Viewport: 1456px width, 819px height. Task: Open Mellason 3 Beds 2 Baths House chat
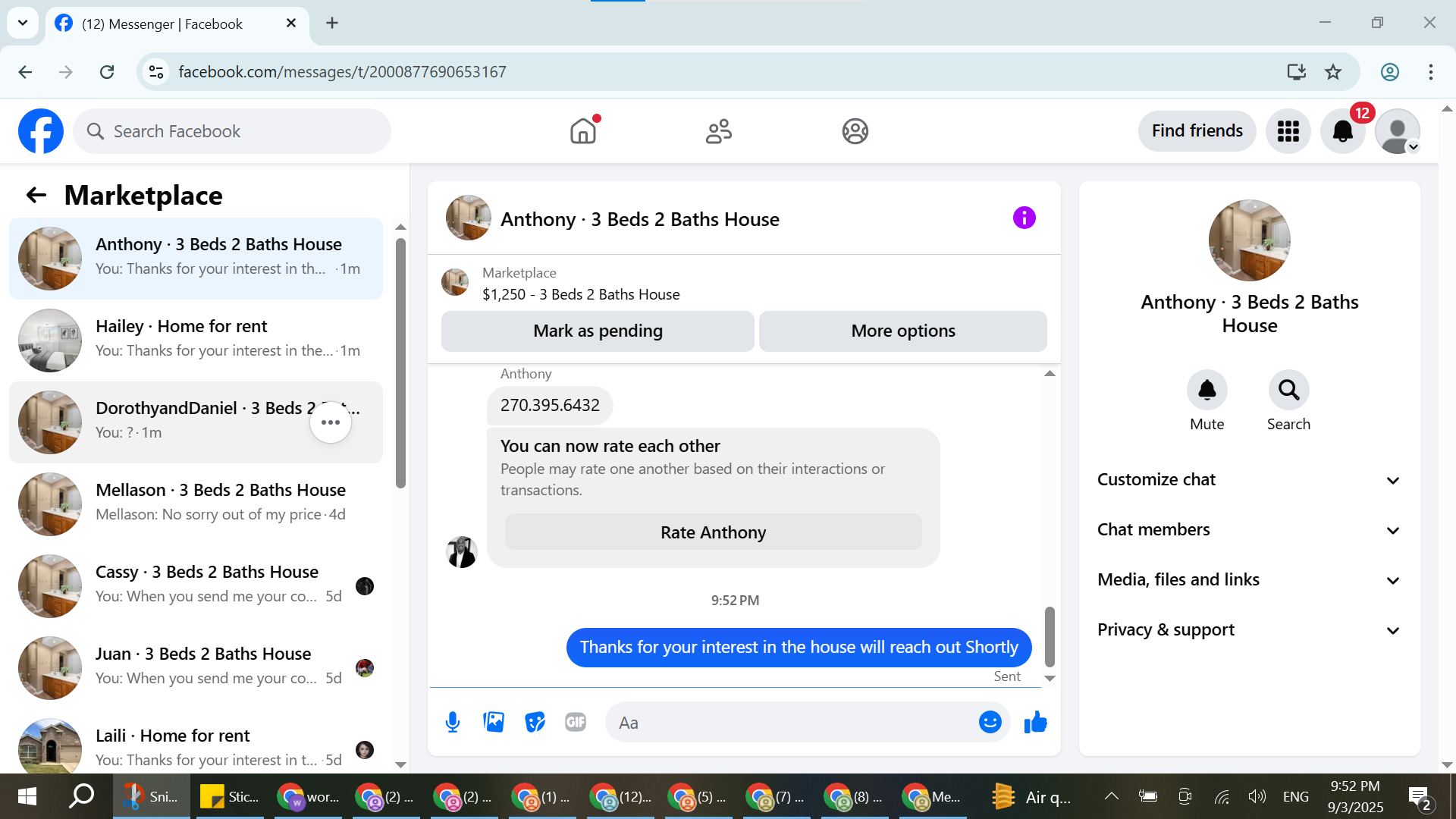[196, 504]
